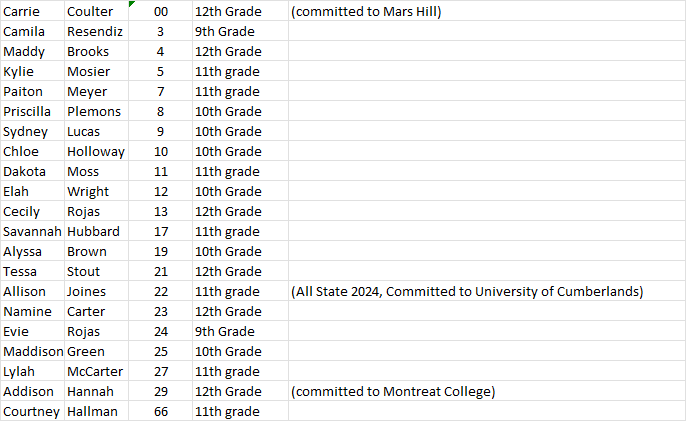The width and height of the screenshot is (686, 421).
Task: Select the first name cell Savannah
Action: (x=32, y=231)
